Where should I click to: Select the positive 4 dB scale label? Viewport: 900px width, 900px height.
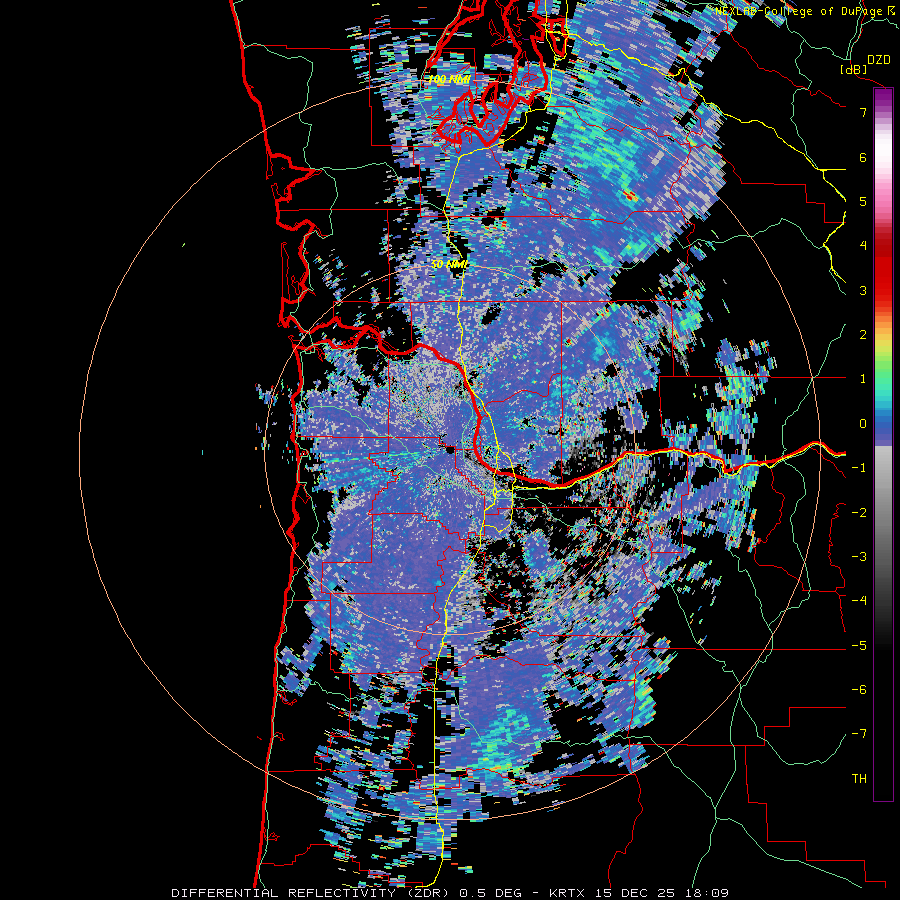click(863, 246)
